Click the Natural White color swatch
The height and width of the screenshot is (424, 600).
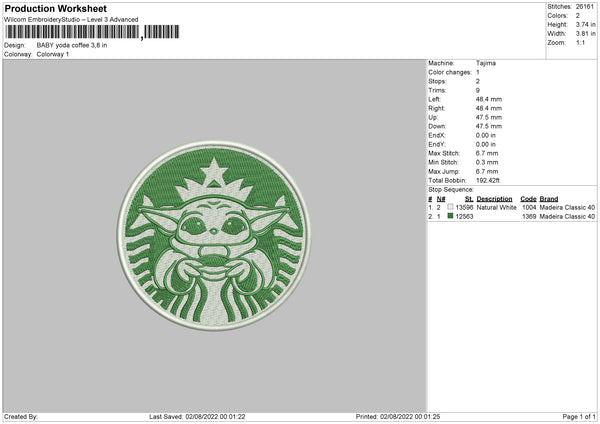[450, 207]
